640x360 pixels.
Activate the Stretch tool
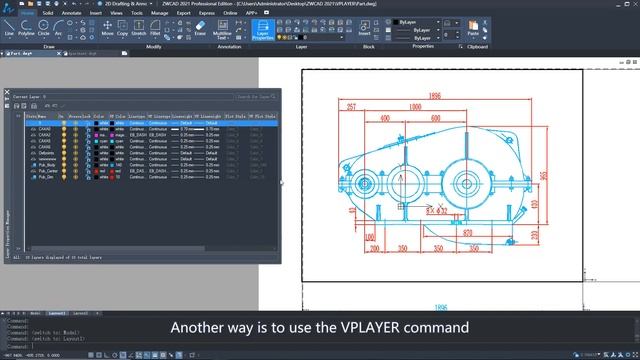[x=139, y=29]
